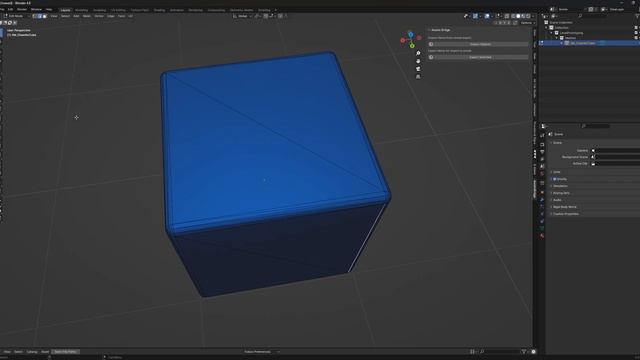Click the asset browser filter icon
The width and height of the screenshot is (640, 360).
[524, 351]
